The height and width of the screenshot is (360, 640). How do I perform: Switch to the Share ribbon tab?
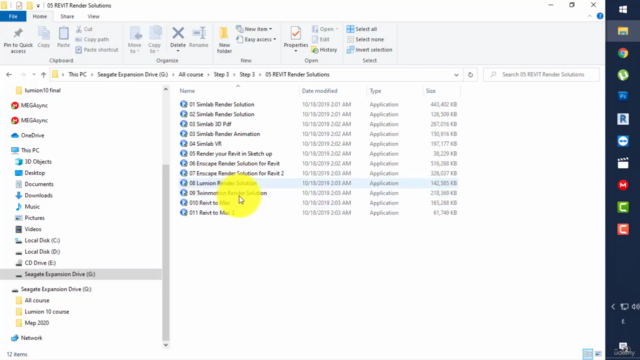tap(67, 16)
